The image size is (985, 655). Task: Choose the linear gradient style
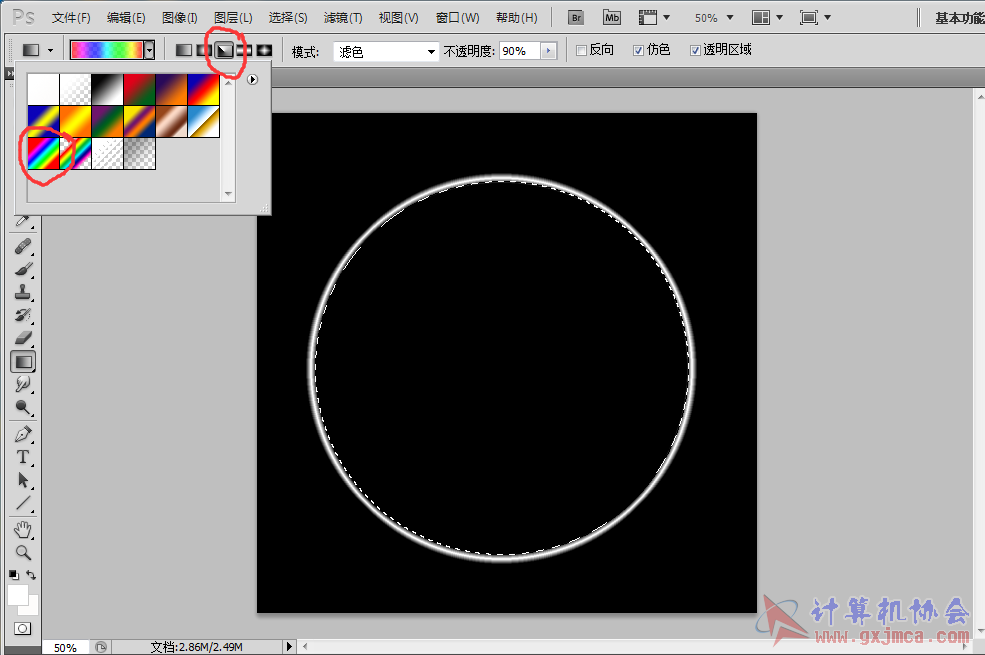[183, 50]
